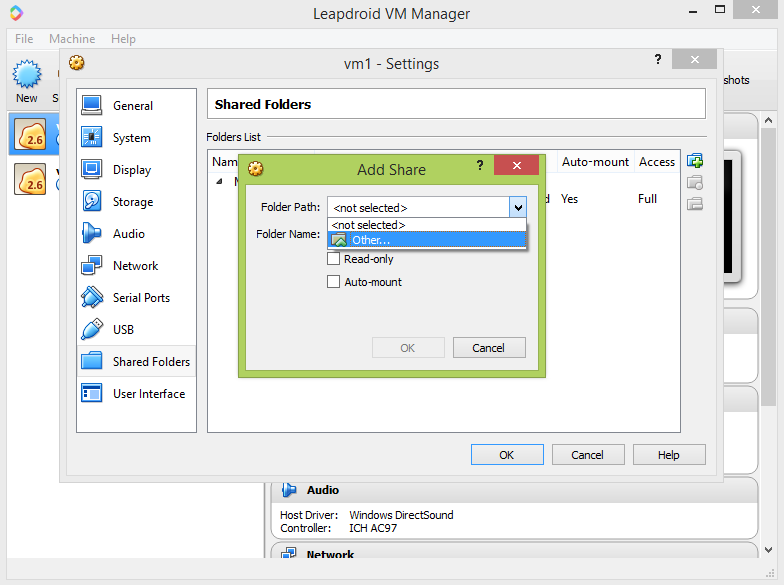Select the second 2.6 VM icon
The image size is (784, 585).
[x=30, y=179]
